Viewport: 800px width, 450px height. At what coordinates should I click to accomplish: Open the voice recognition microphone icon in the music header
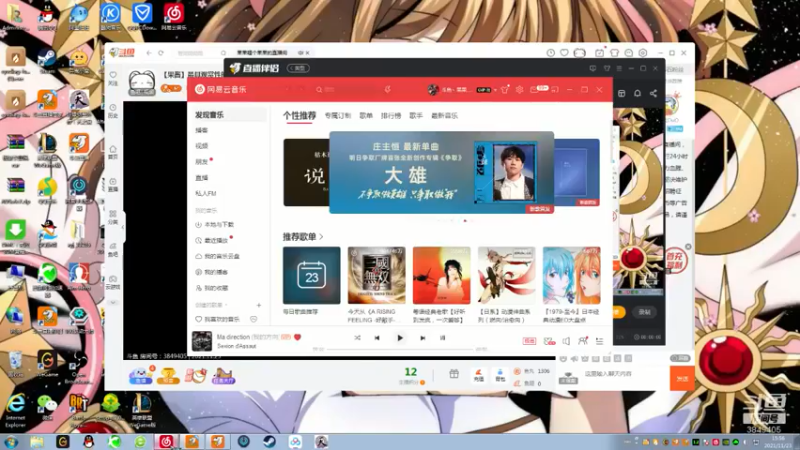388,89
